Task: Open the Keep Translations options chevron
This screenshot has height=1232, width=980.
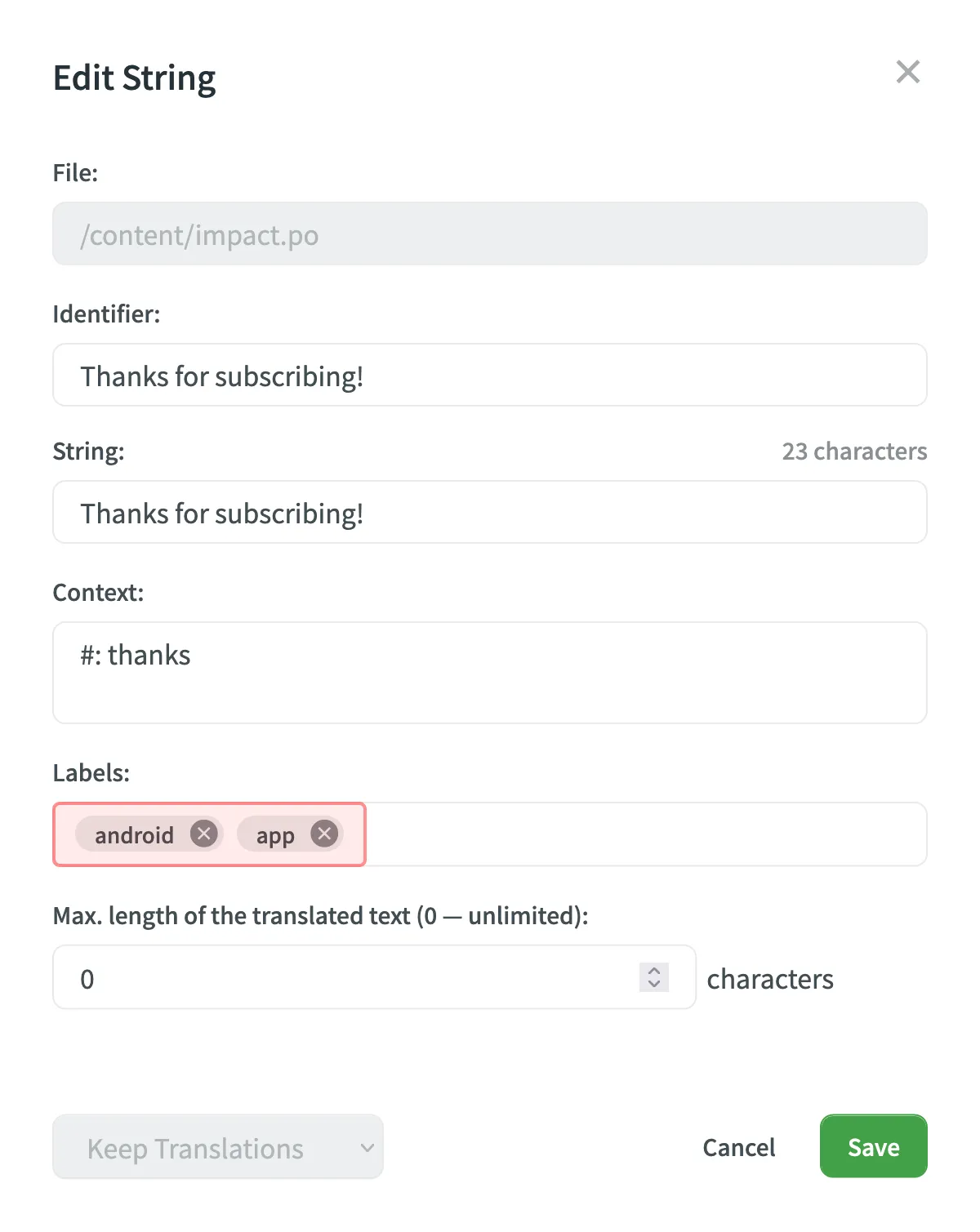Action: (x=365, y=1147)
